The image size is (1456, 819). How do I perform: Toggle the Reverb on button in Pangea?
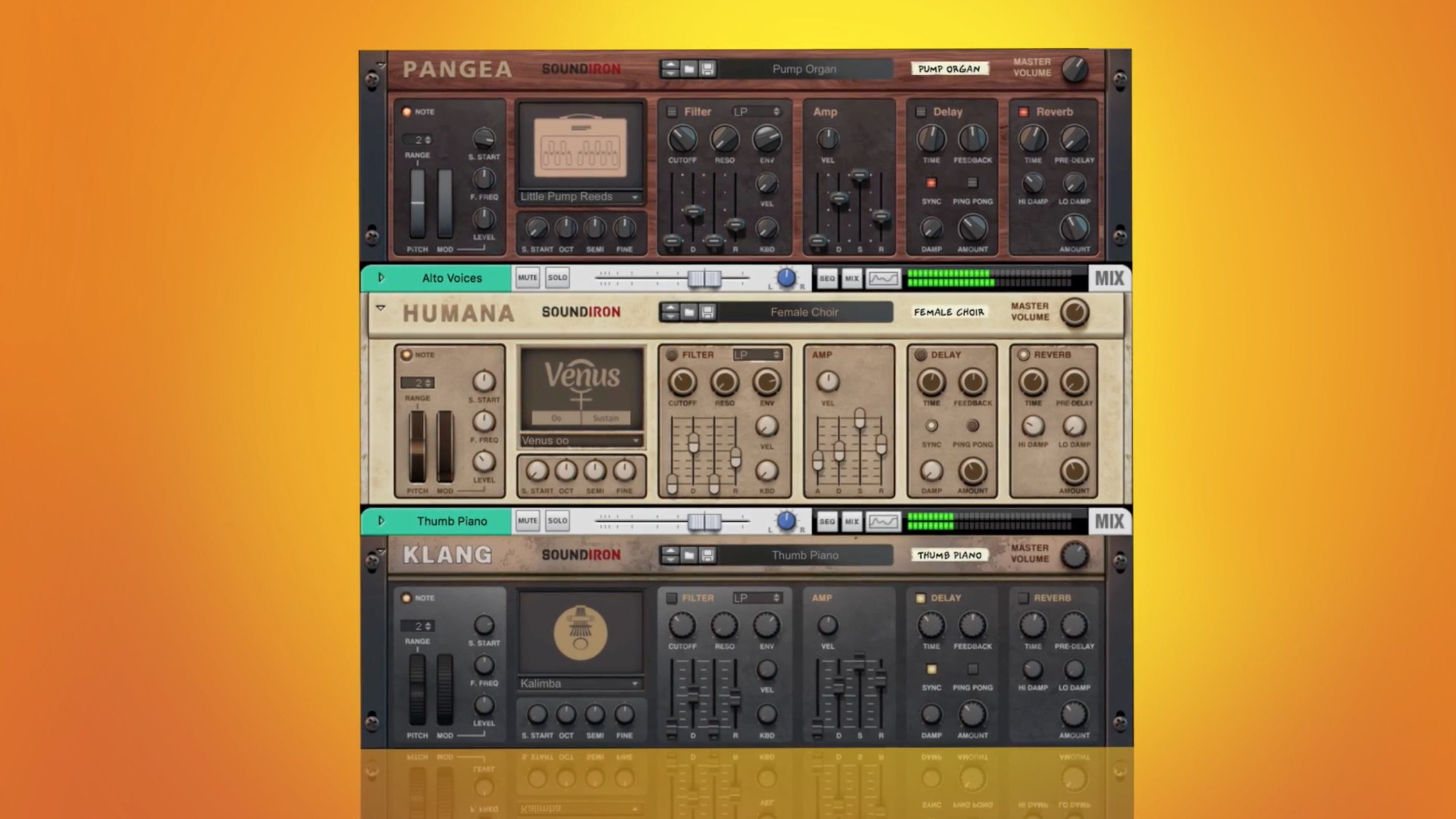tap(1023, 112)
